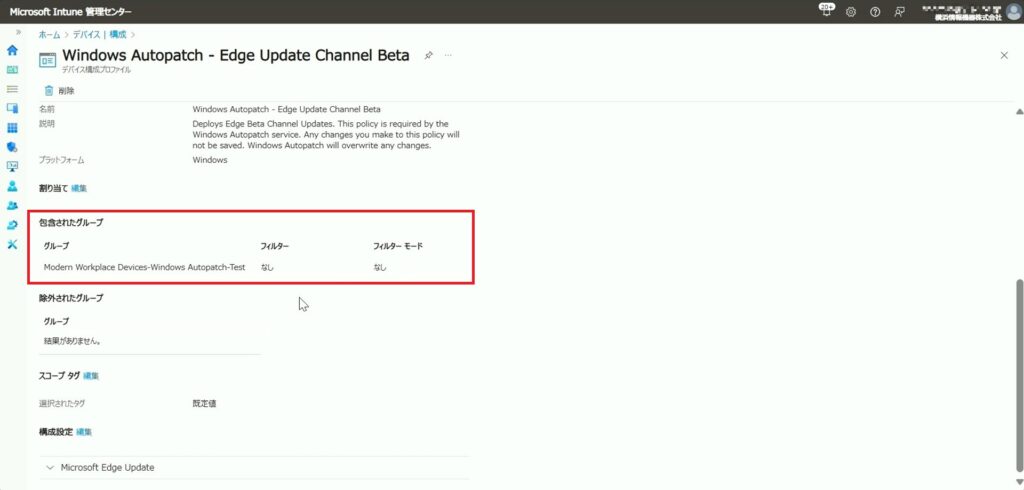This screenshot has width=1024, height=490.
Task: Click the 削除 delete button label
Action: [x=67, y=91]
